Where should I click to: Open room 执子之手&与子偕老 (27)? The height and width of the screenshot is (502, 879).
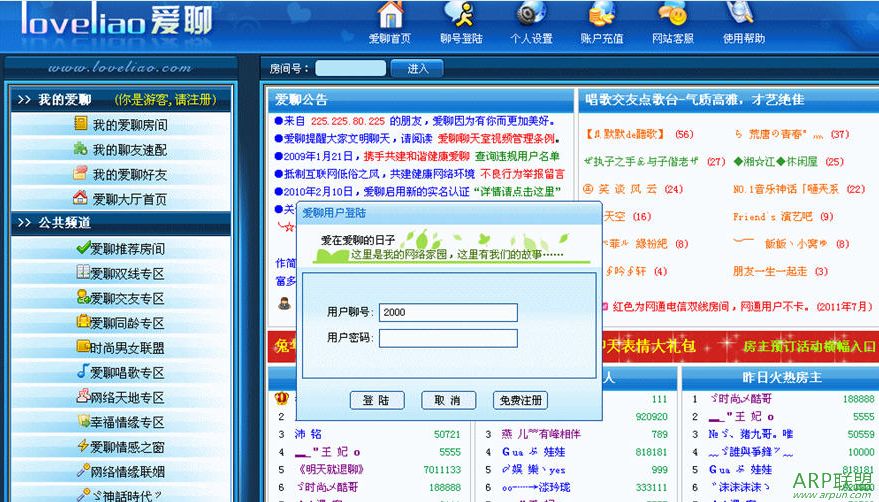(x=655, y=162)
